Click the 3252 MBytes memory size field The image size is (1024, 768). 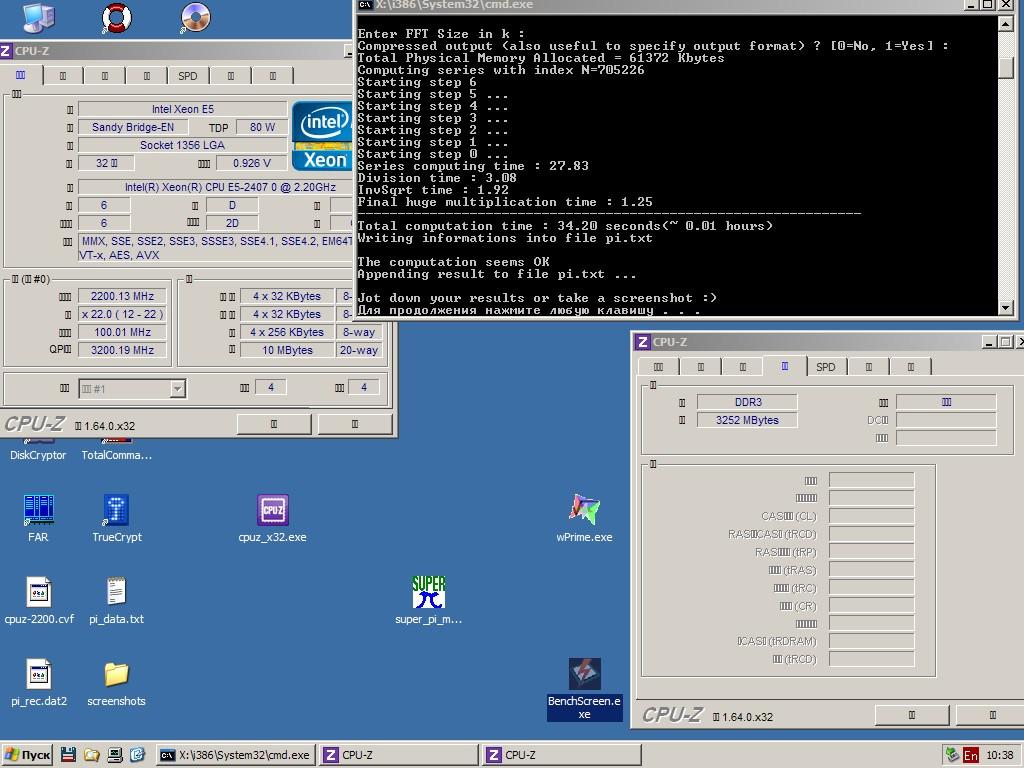[747, 420]
